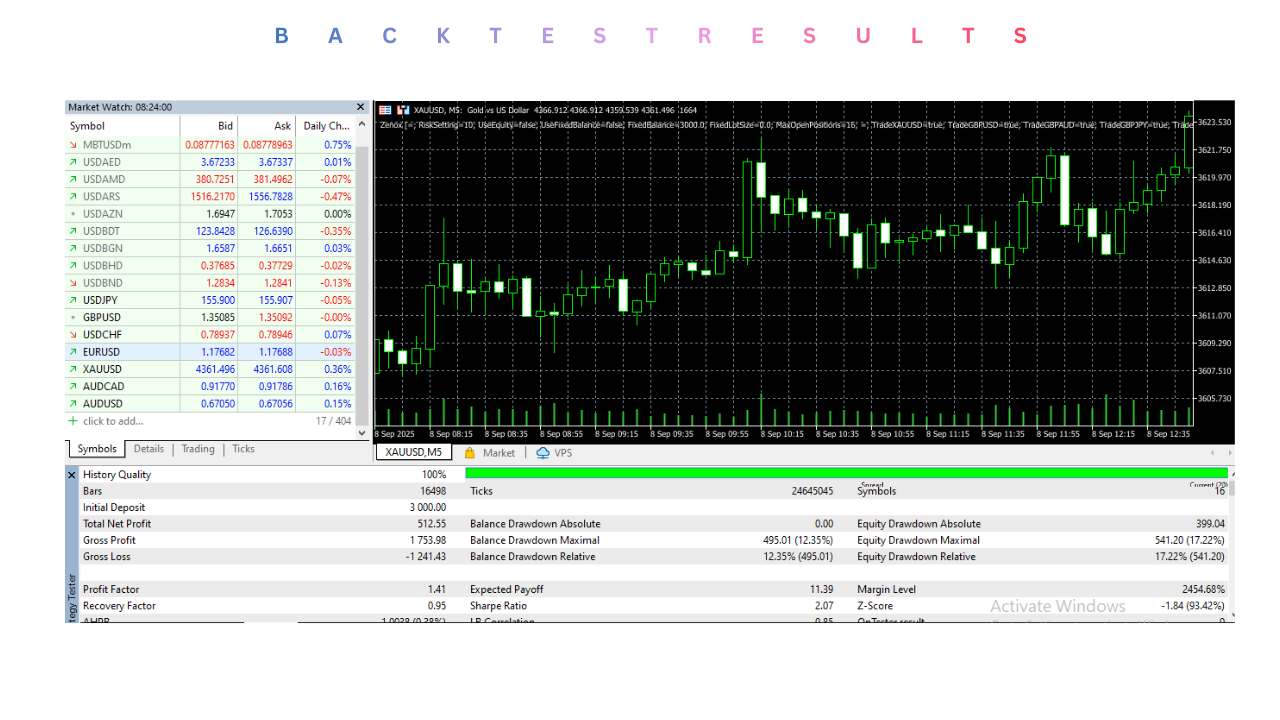Click the chart table icon beside XAUUSD title
Image resolution: width=1280 pixels, height=720 pixels.
coord(385,110)
